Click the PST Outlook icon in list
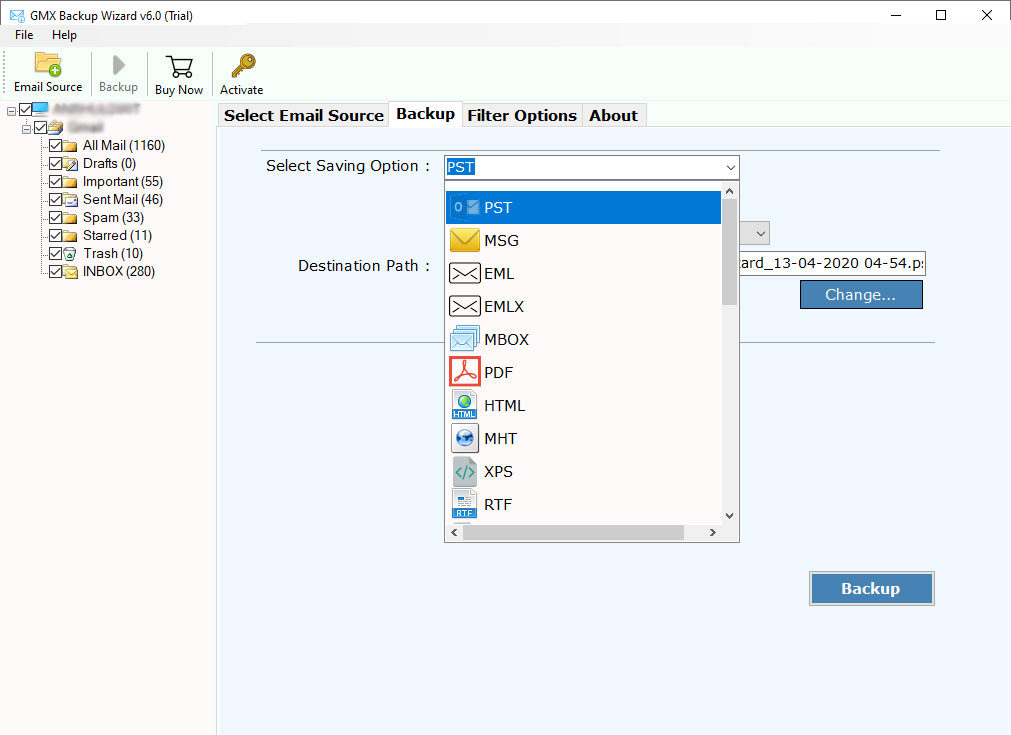The width and height of the screenshot is (1011, 735). [x=465, y=207]
